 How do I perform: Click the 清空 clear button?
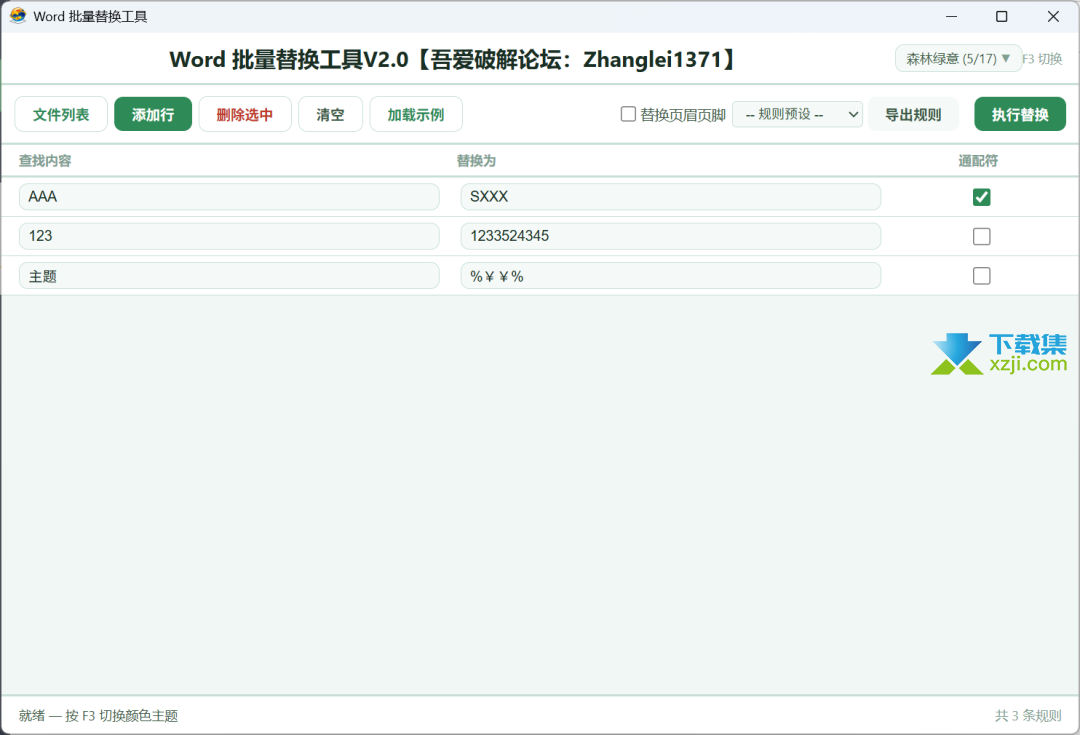(x=331, y=114)
